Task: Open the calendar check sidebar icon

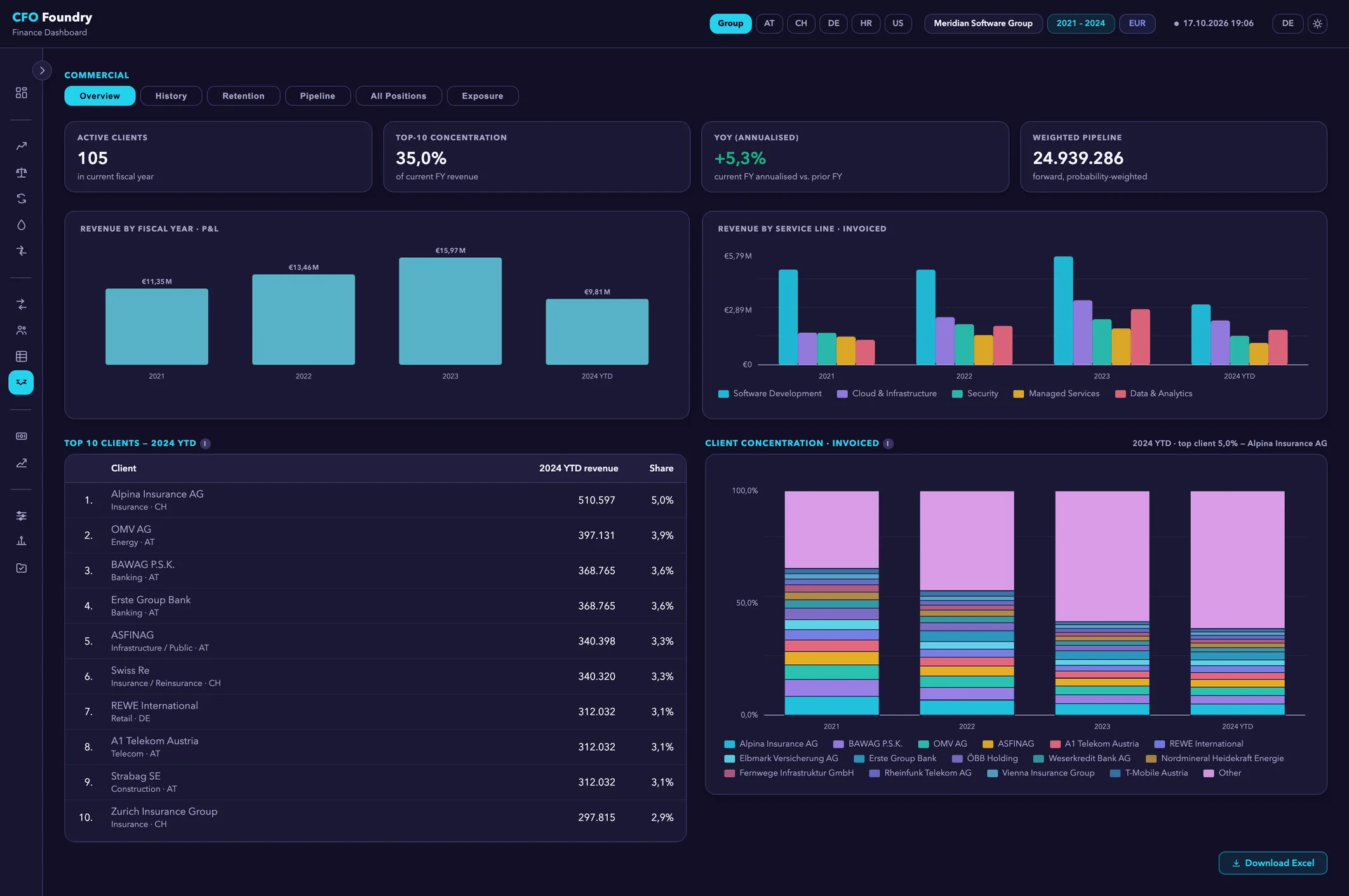Action: [x=21, y=568]
